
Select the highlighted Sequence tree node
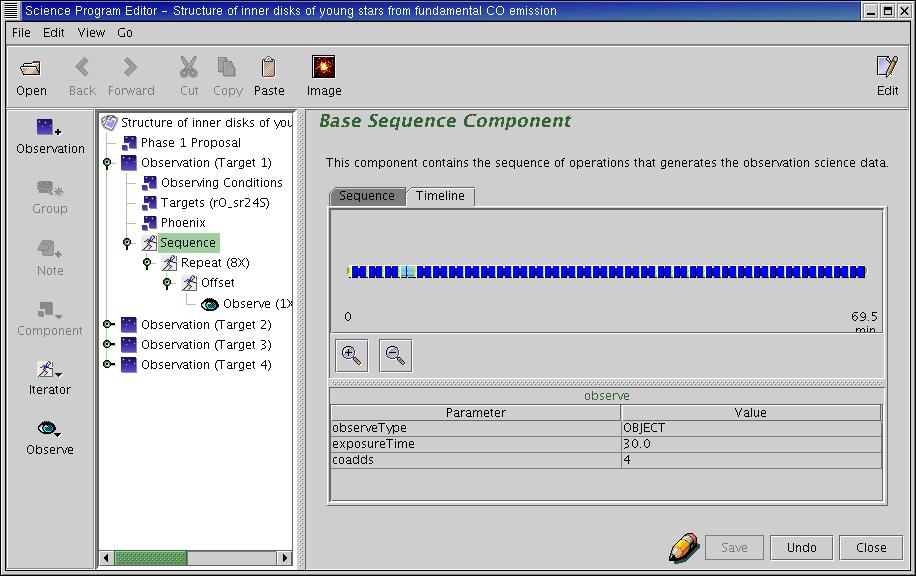[188, 242]
